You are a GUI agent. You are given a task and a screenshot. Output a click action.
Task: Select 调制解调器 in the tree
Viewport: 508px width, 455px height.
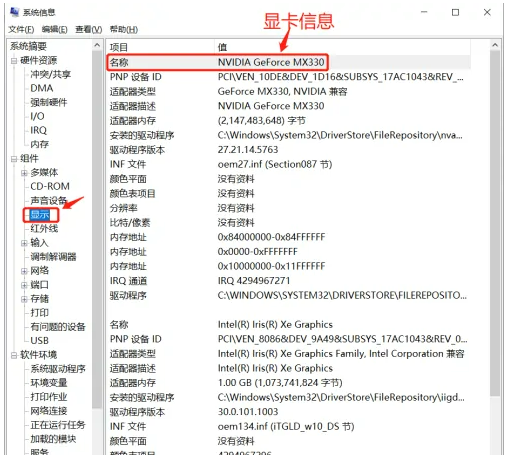click(x=53, y=256)
